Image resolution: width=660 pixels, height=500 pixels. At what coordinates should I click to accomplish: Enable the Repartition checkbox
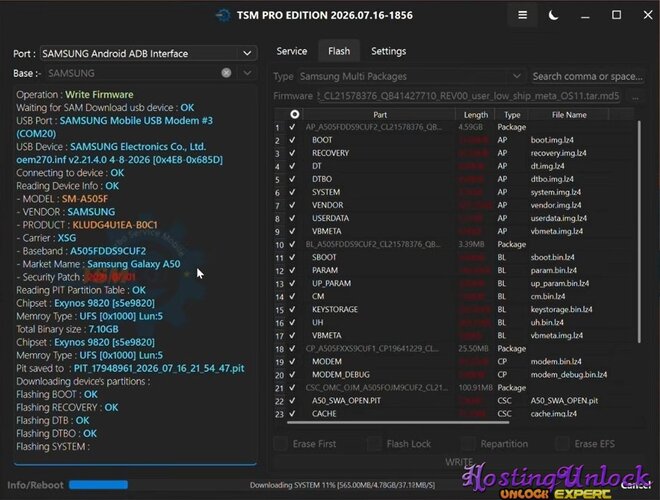click(x=468, y=444)
